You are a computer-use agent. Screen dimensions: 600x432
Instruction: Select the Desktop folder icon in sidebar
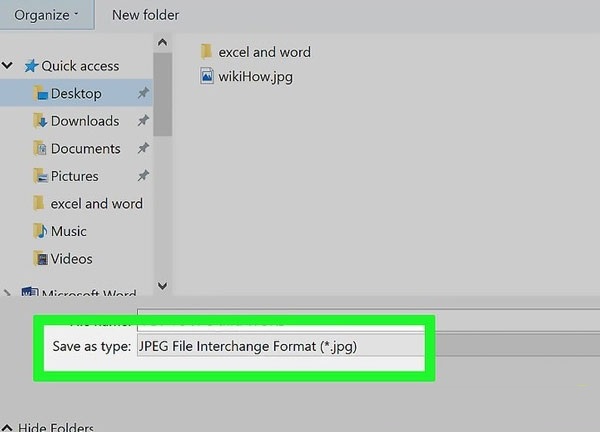coord(40,93)
